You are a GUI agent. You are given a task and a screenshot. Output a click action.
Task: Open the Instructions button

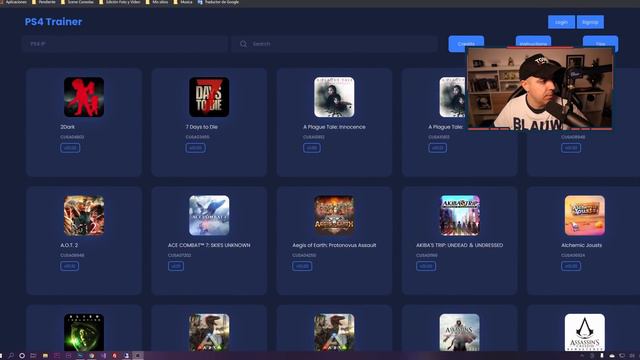533,42
